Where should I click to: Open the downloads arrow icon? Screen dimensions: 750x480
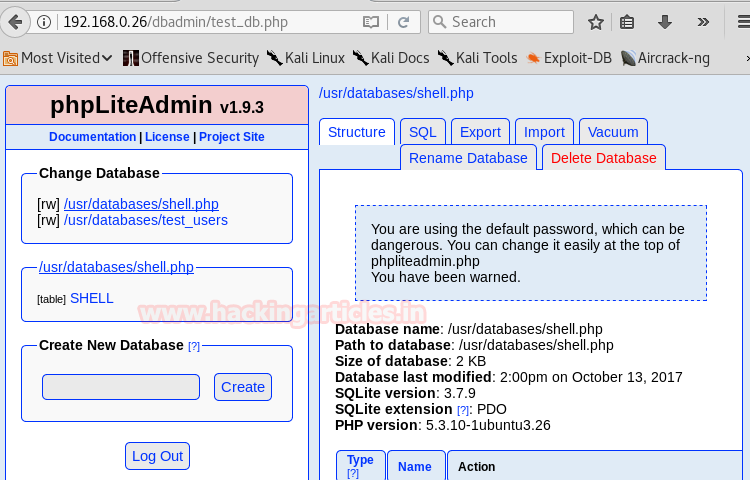pyautogui.click(x=664, y=22)
